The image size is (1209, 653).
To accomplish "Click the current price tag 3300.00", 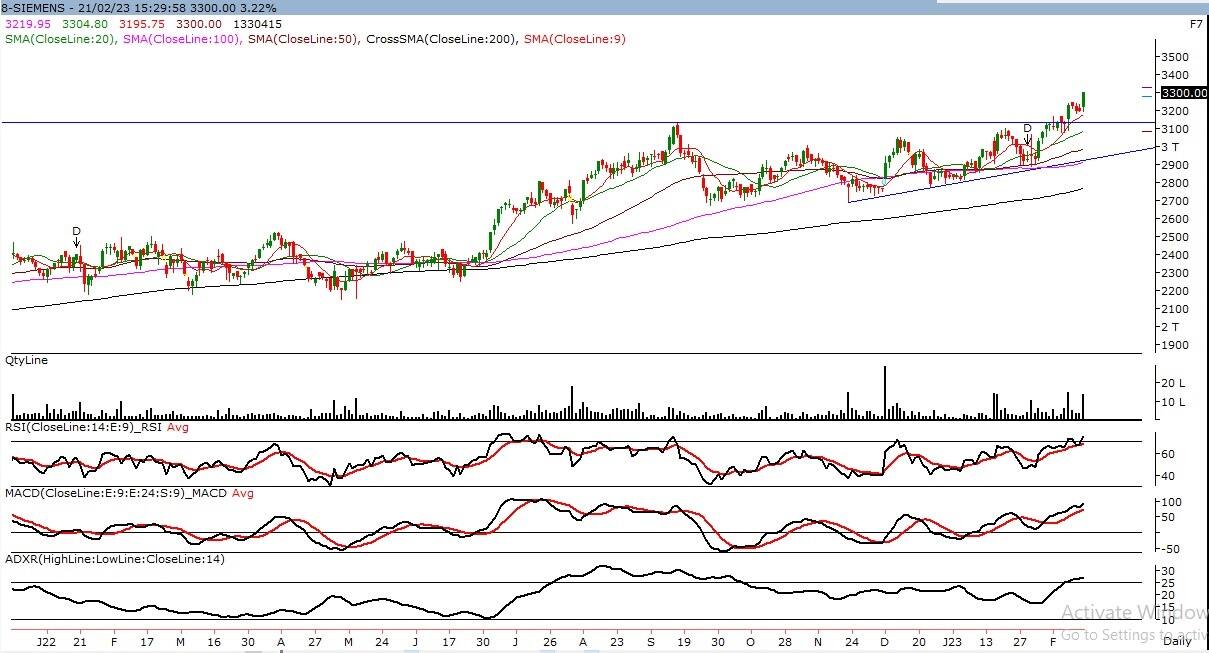I will [x=1182, y=92].
